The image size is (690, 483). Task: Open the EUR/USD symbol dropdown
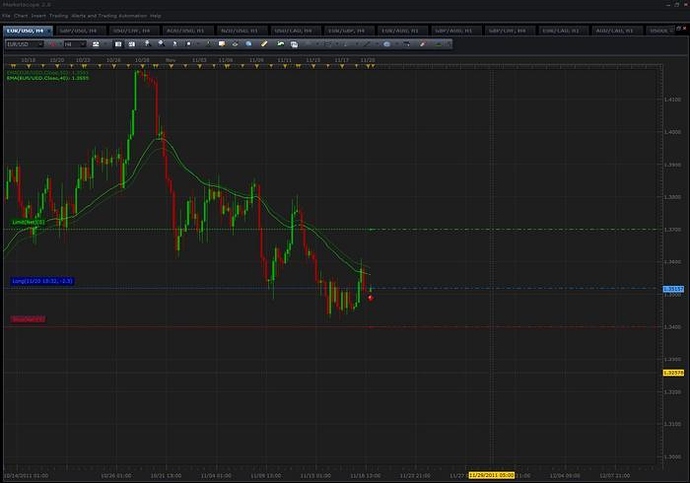coord(25,44)
